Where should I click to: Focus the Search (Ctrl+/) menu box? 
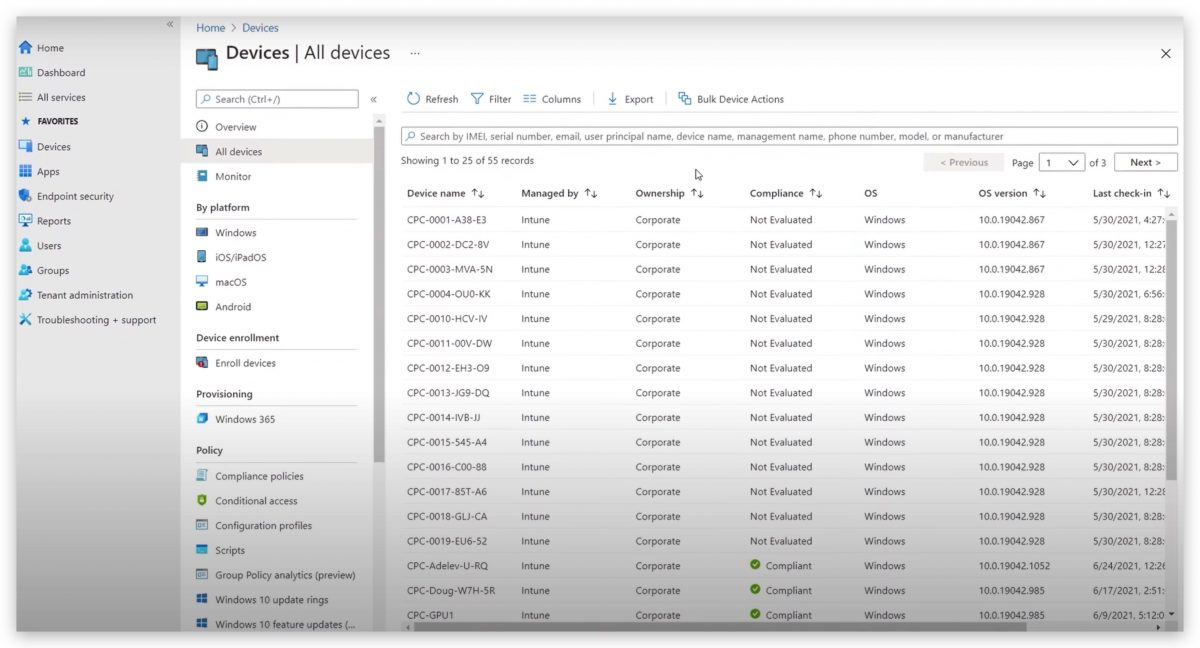coord(277,99)
